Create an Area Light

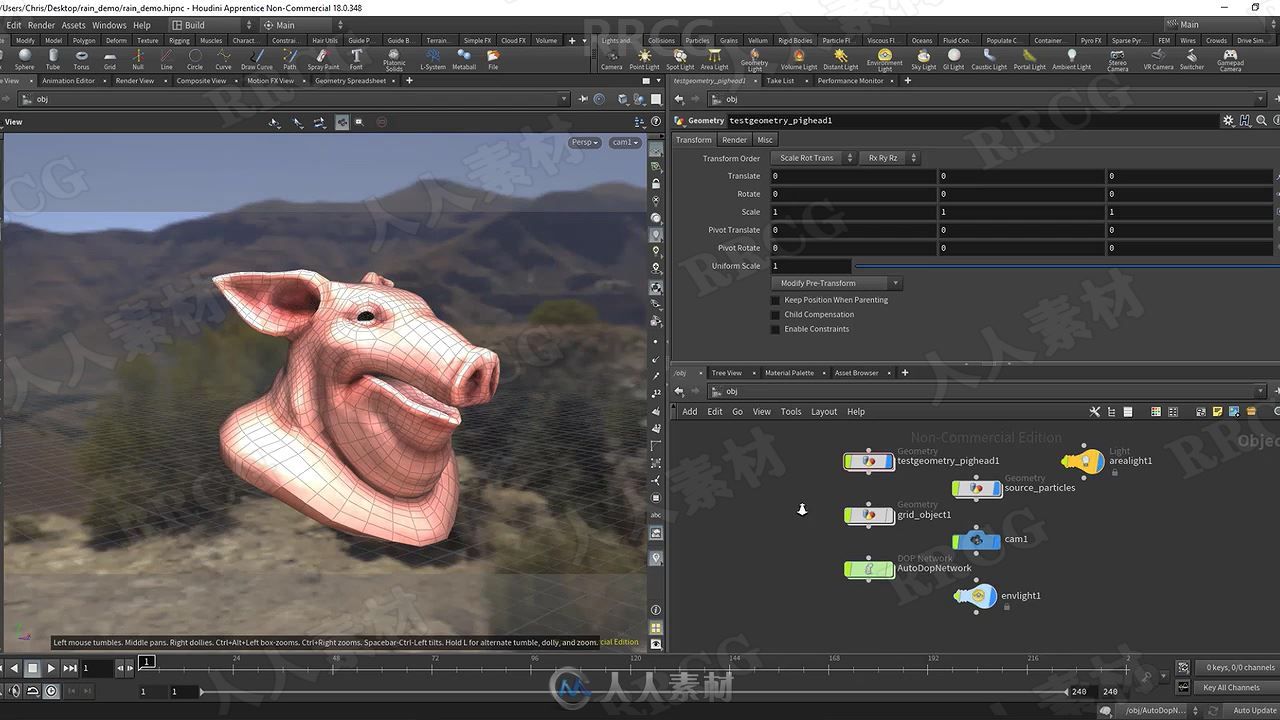(714, 59)
